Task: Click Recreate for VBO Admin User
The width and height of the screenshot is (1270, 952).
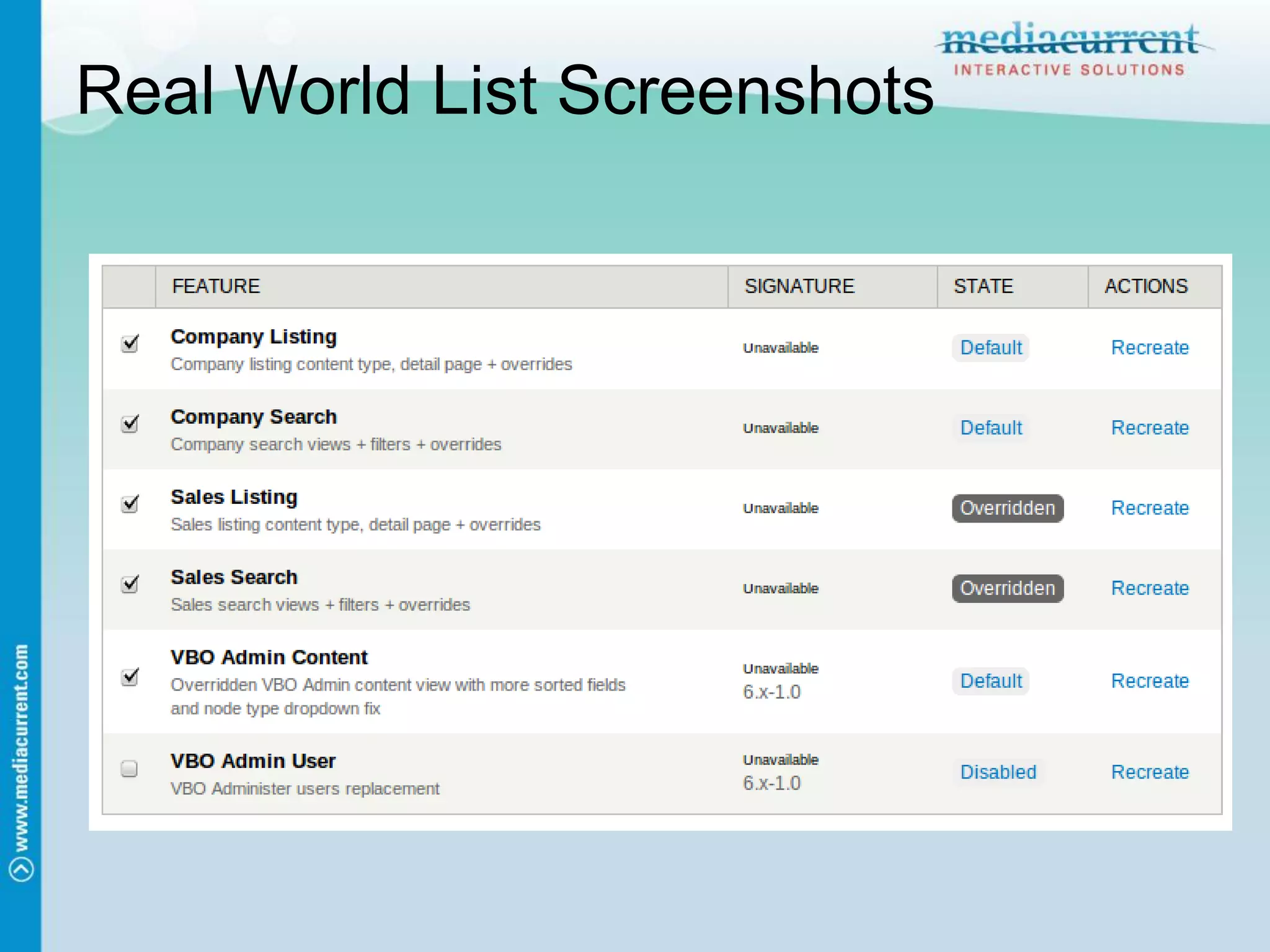Action: (1150, 772)
